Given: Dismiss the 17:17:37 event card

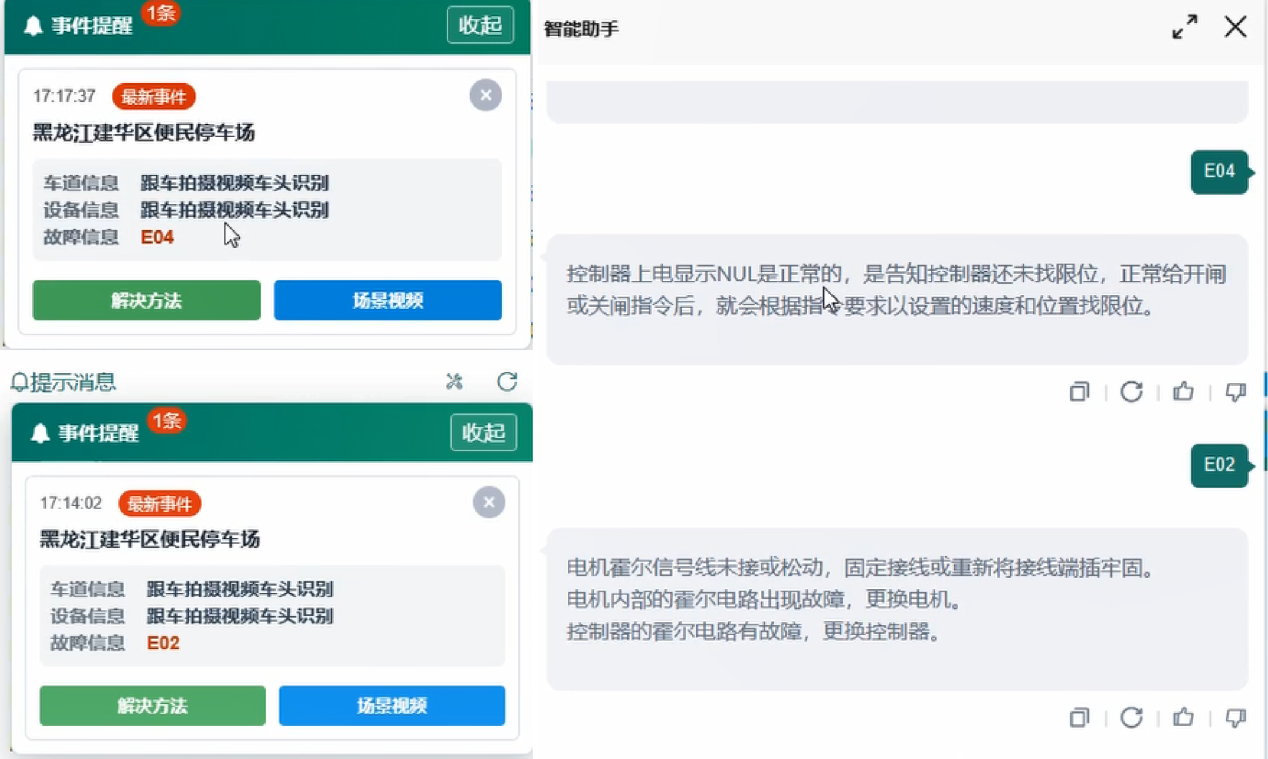Looking at the screenshot, I should [486, 95].
